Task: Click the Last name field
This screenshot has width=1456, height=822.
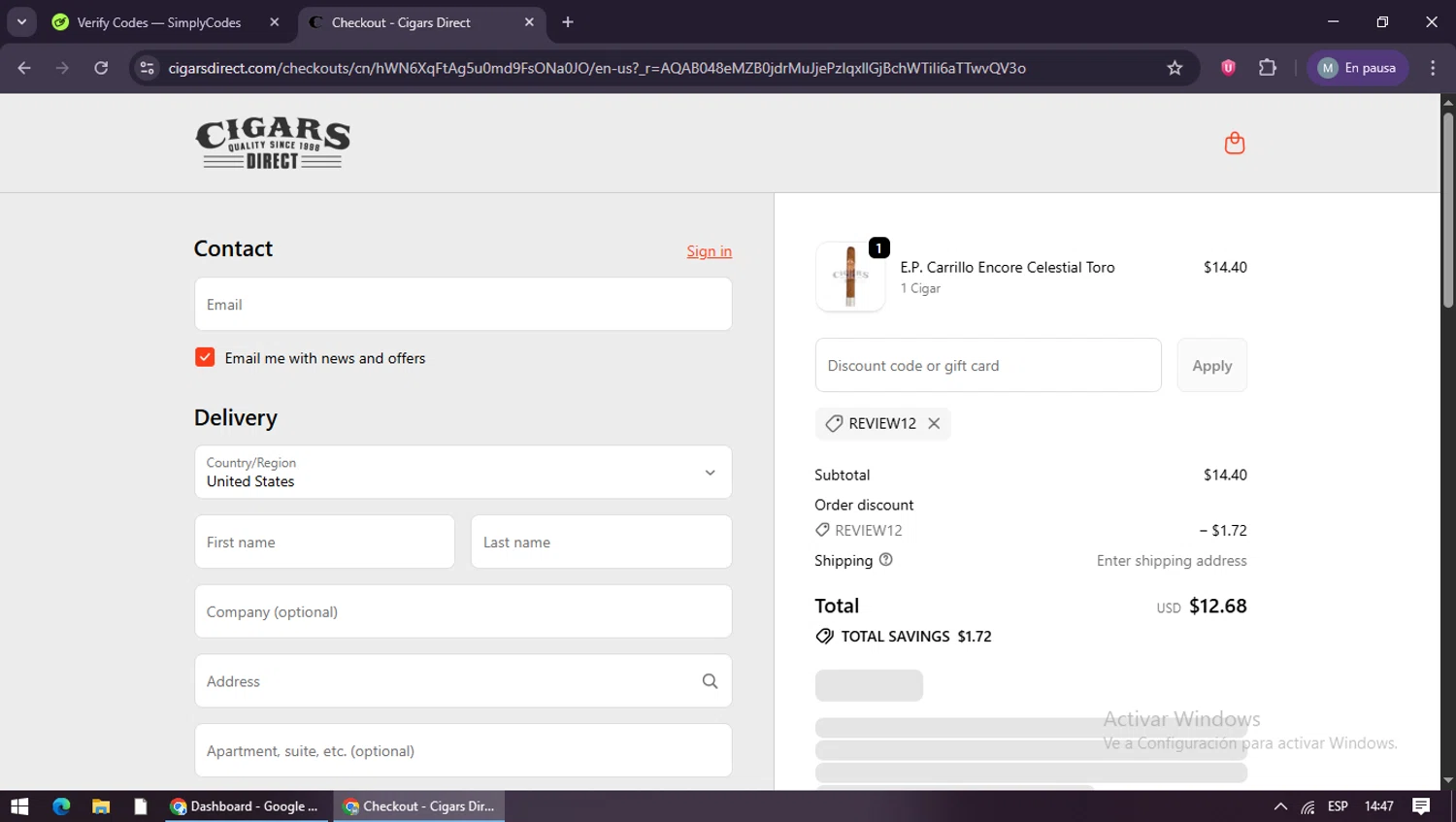Action: click(601, 543)
